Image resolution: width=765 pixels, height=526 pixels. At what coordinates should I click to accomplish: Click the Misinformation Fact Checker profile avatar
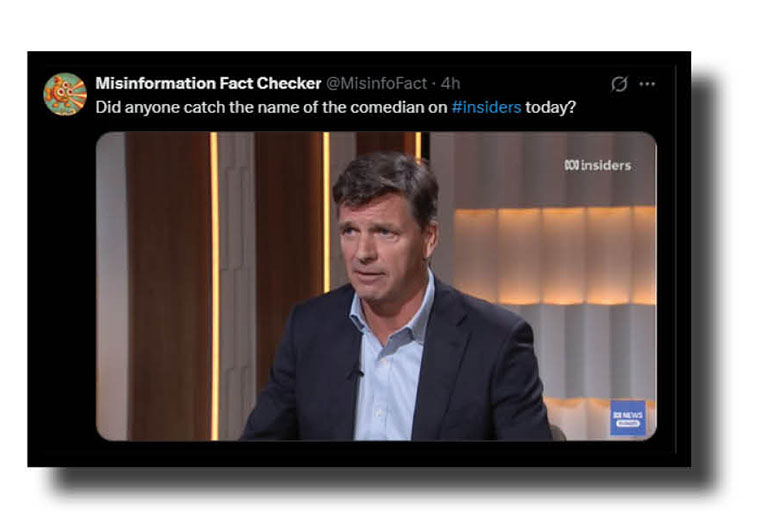point(65,94)
